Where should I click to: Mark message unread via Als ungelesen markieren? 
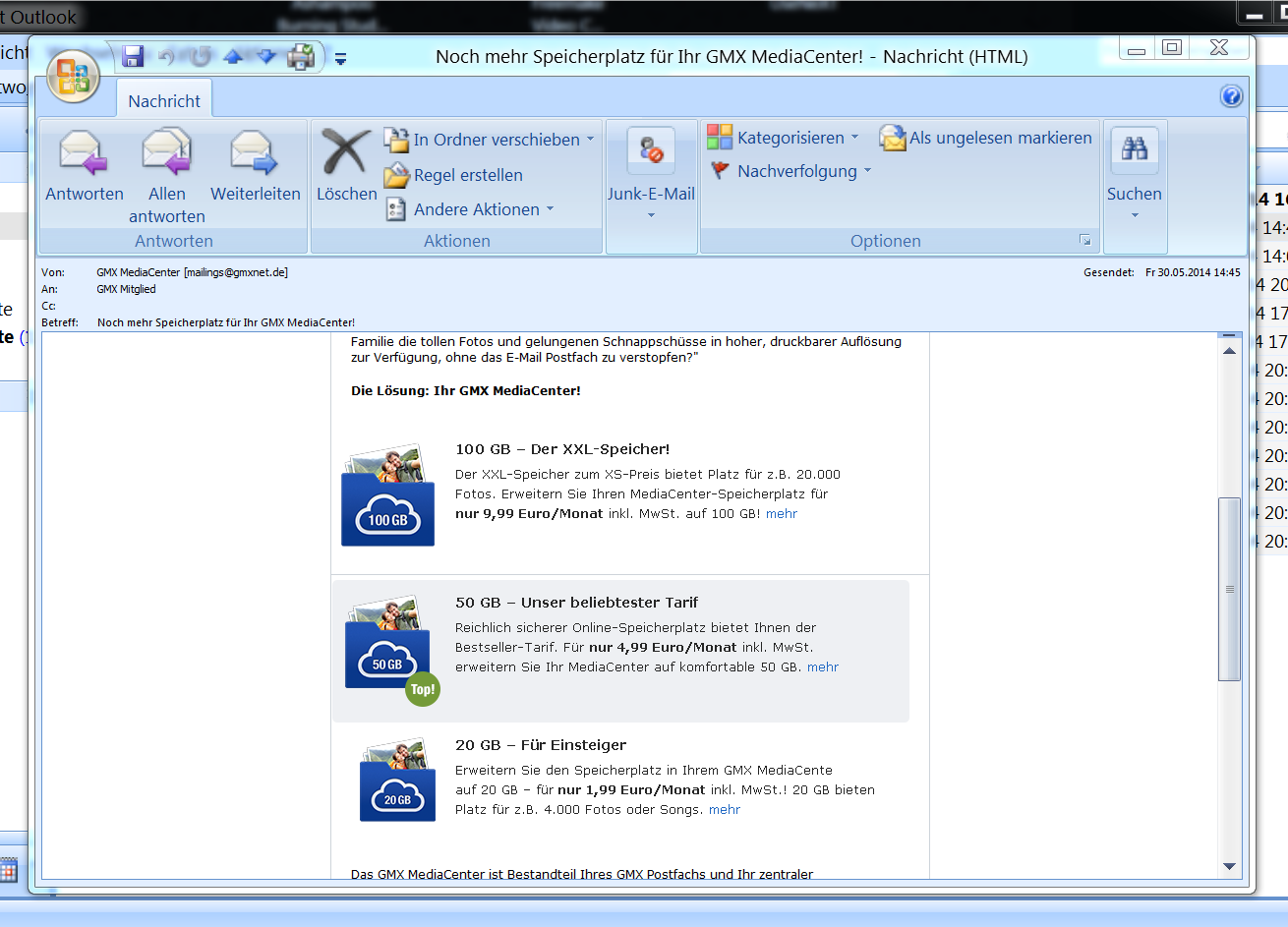click(985, 138)
